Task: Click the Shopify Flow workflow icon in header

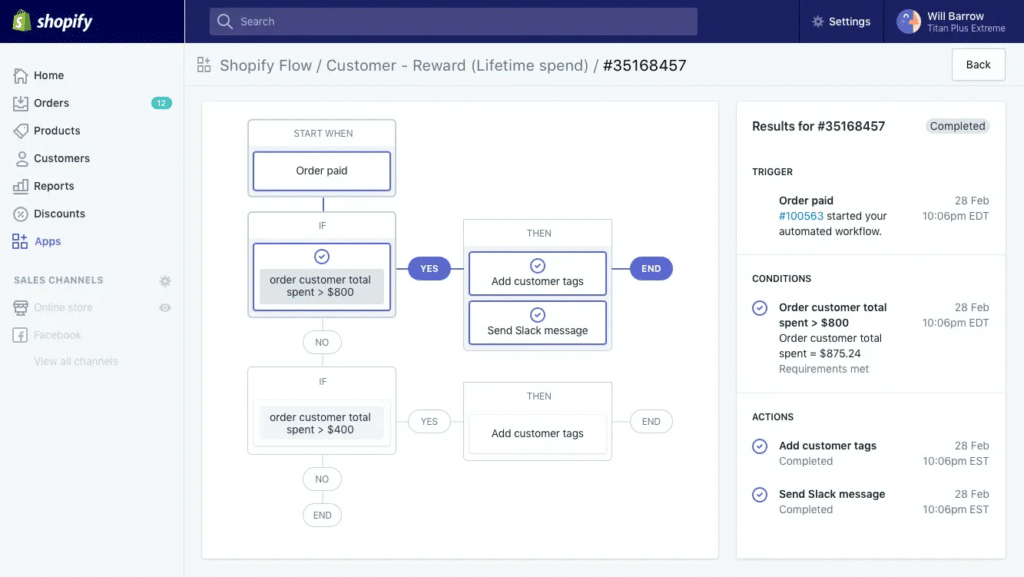Action: [205, 64]
